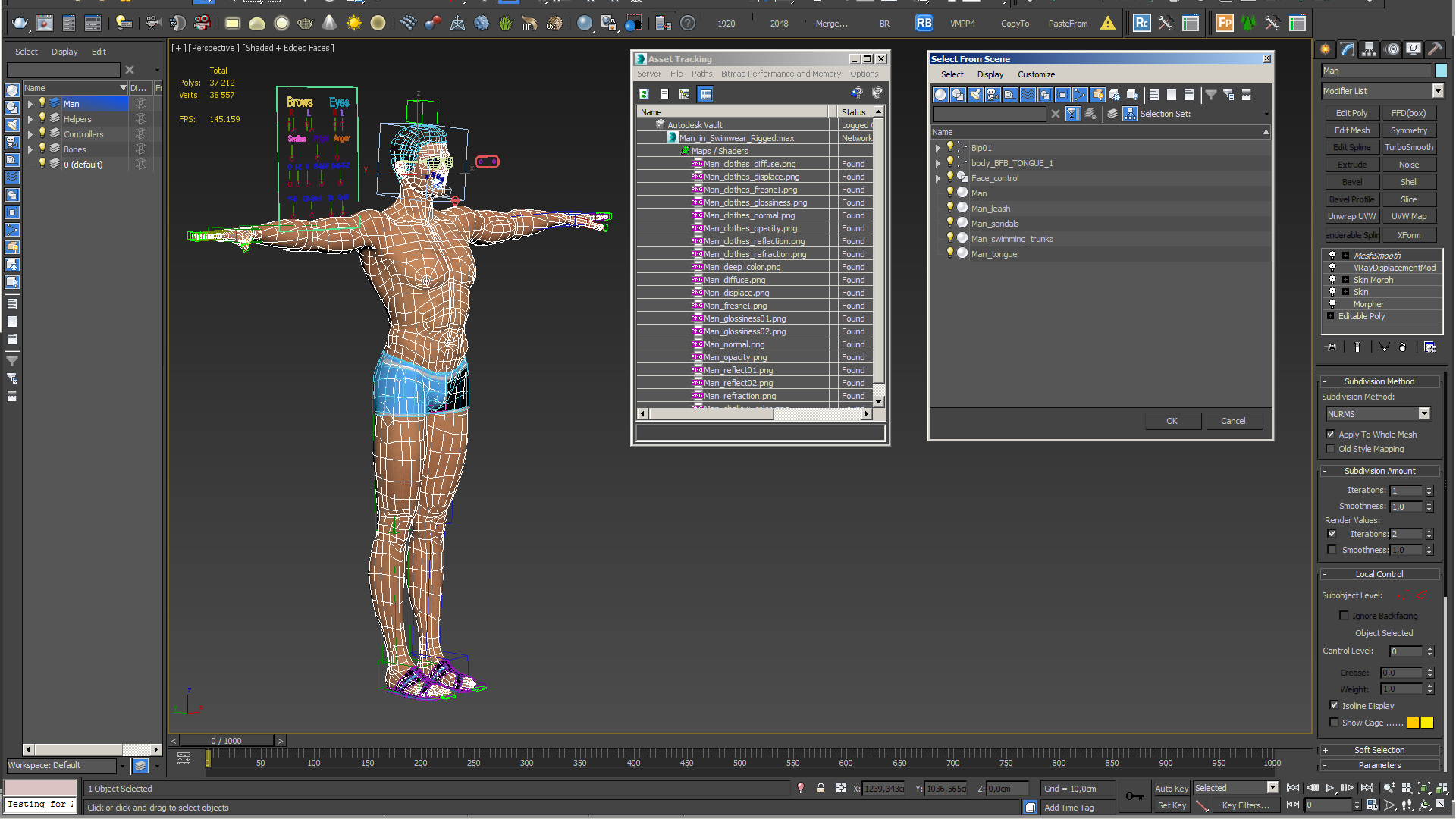Open Key Filters dialog button
The image size is (1456, 819).
tap(1245, 805)
